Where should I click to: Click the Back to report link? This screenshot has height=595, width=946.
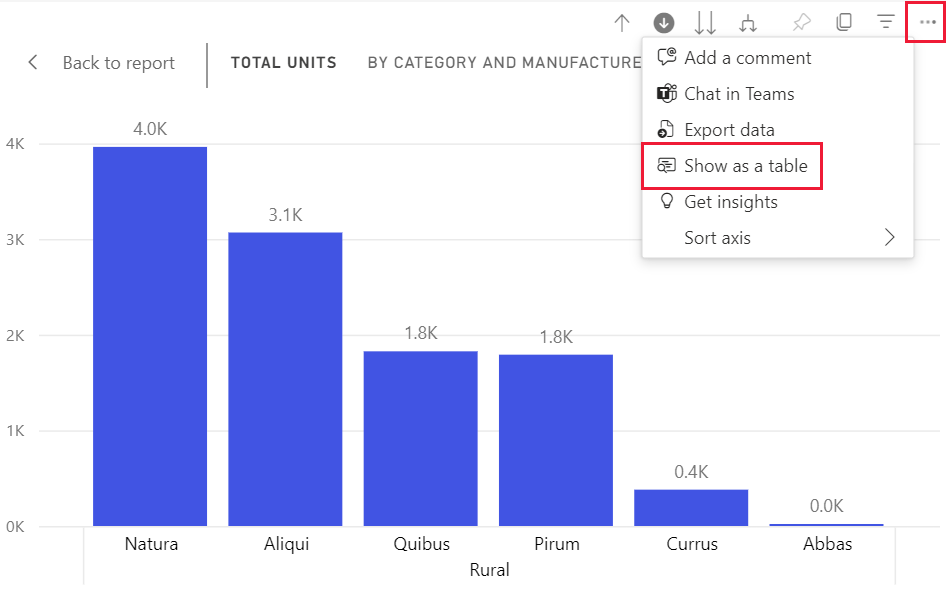click(x=118, y=63)
